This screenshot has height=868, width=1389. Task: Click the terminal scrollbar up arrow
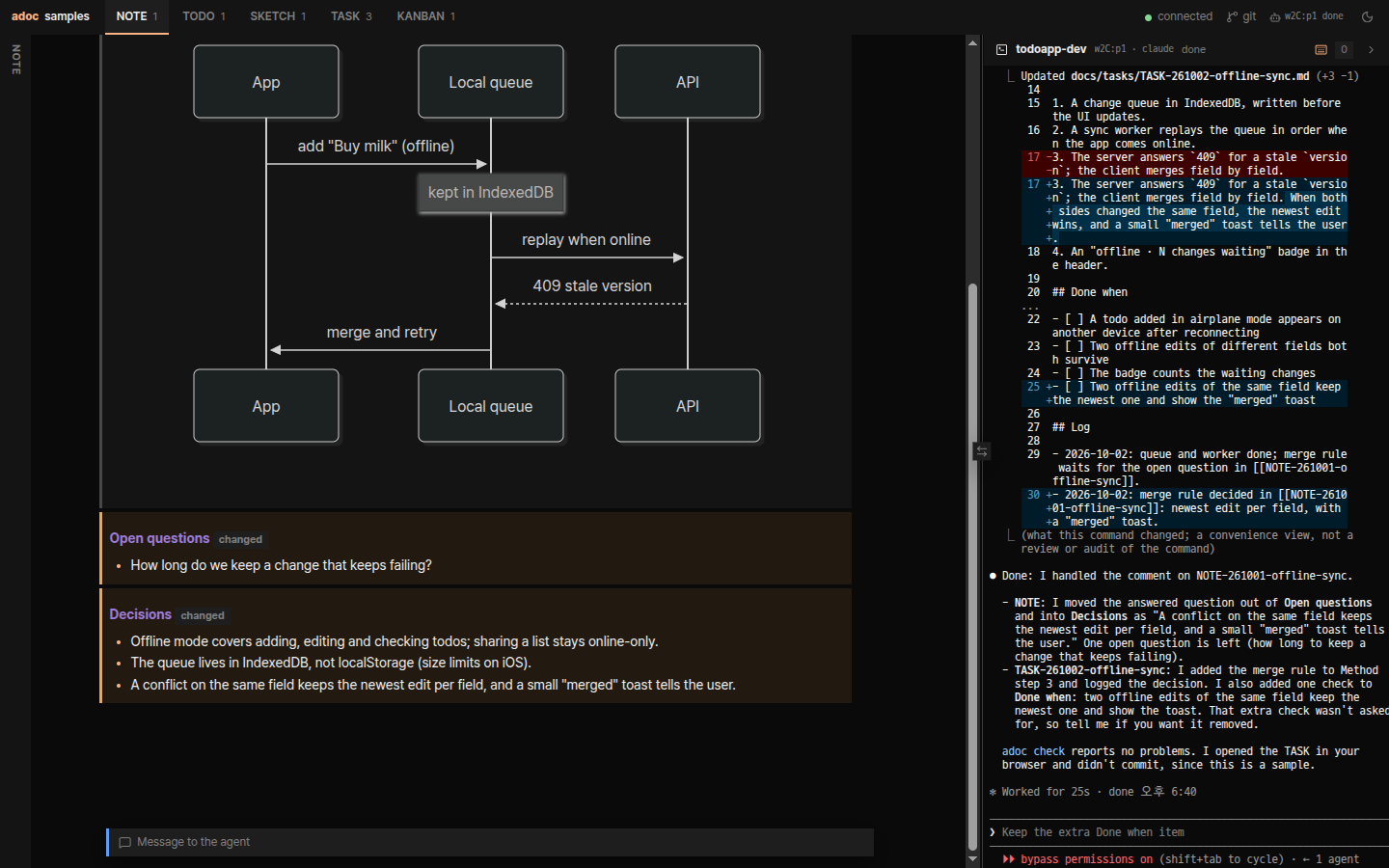pos(972,43)
